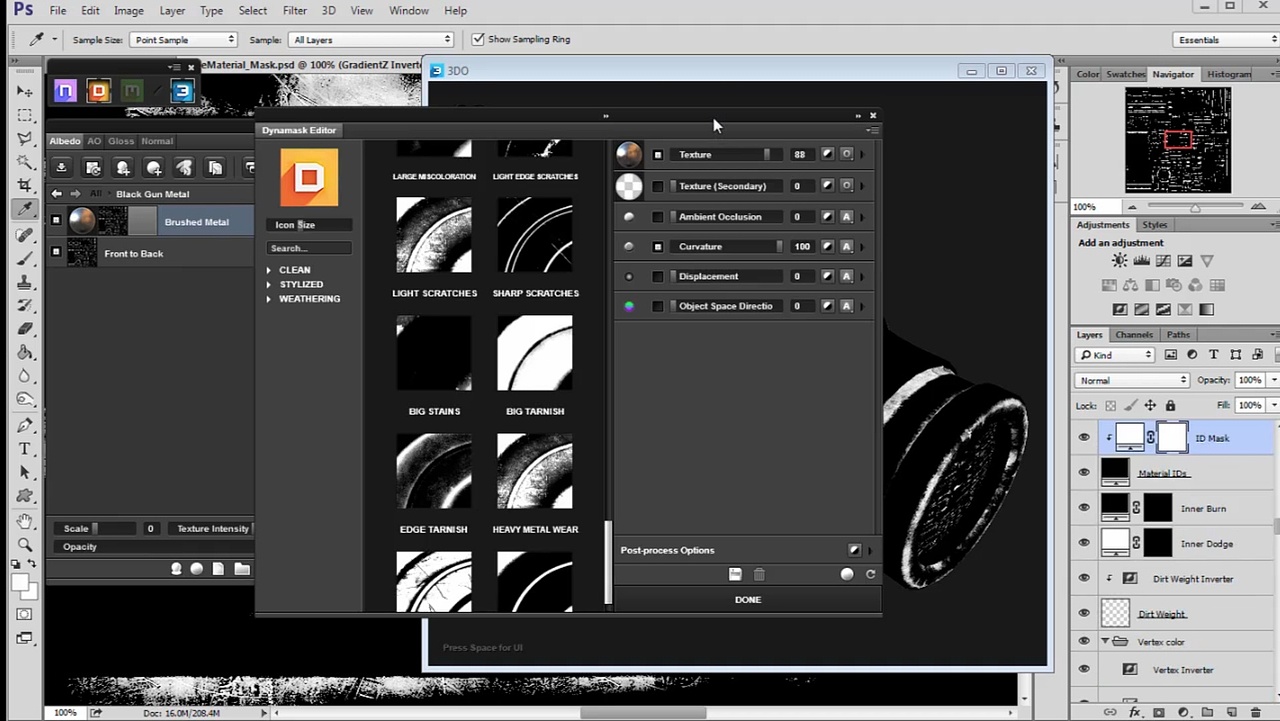
Task: Select the Front to Back row
Action: [150, 254]
